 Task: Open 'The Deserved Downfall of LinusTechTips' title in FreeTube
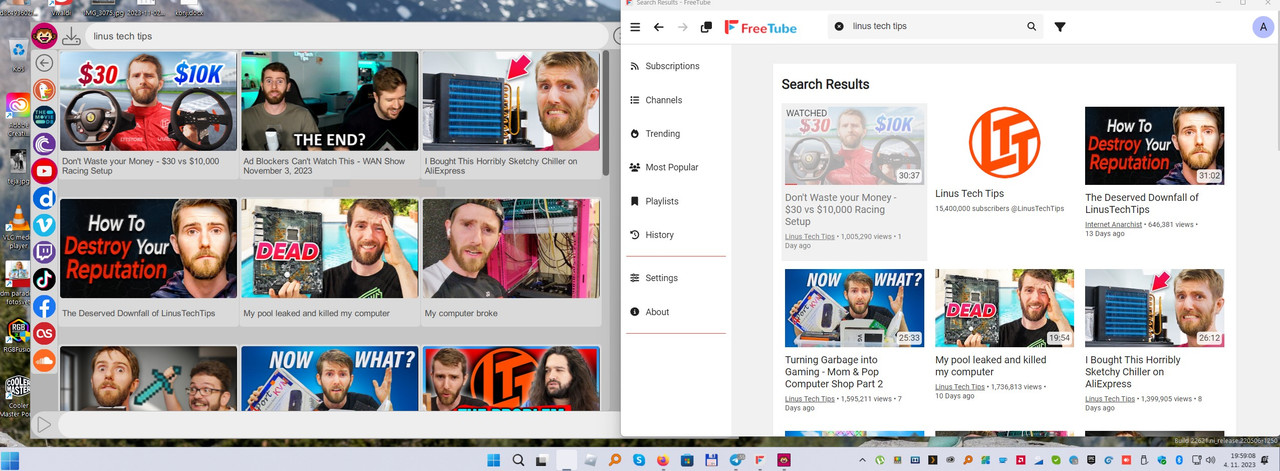1142,203
